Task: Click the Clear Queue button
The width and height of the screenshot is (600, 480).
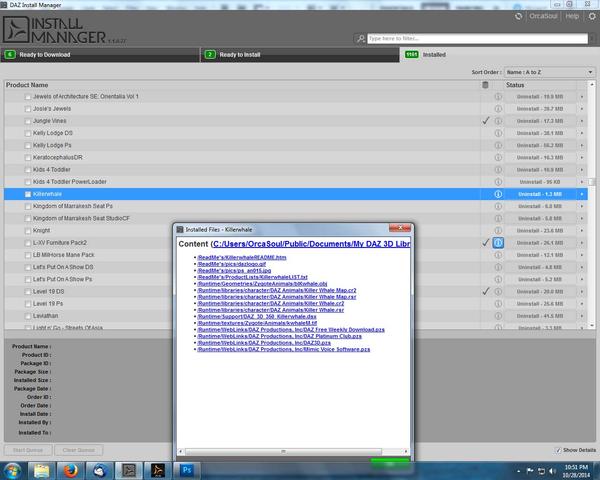Action: coord(78,450)
